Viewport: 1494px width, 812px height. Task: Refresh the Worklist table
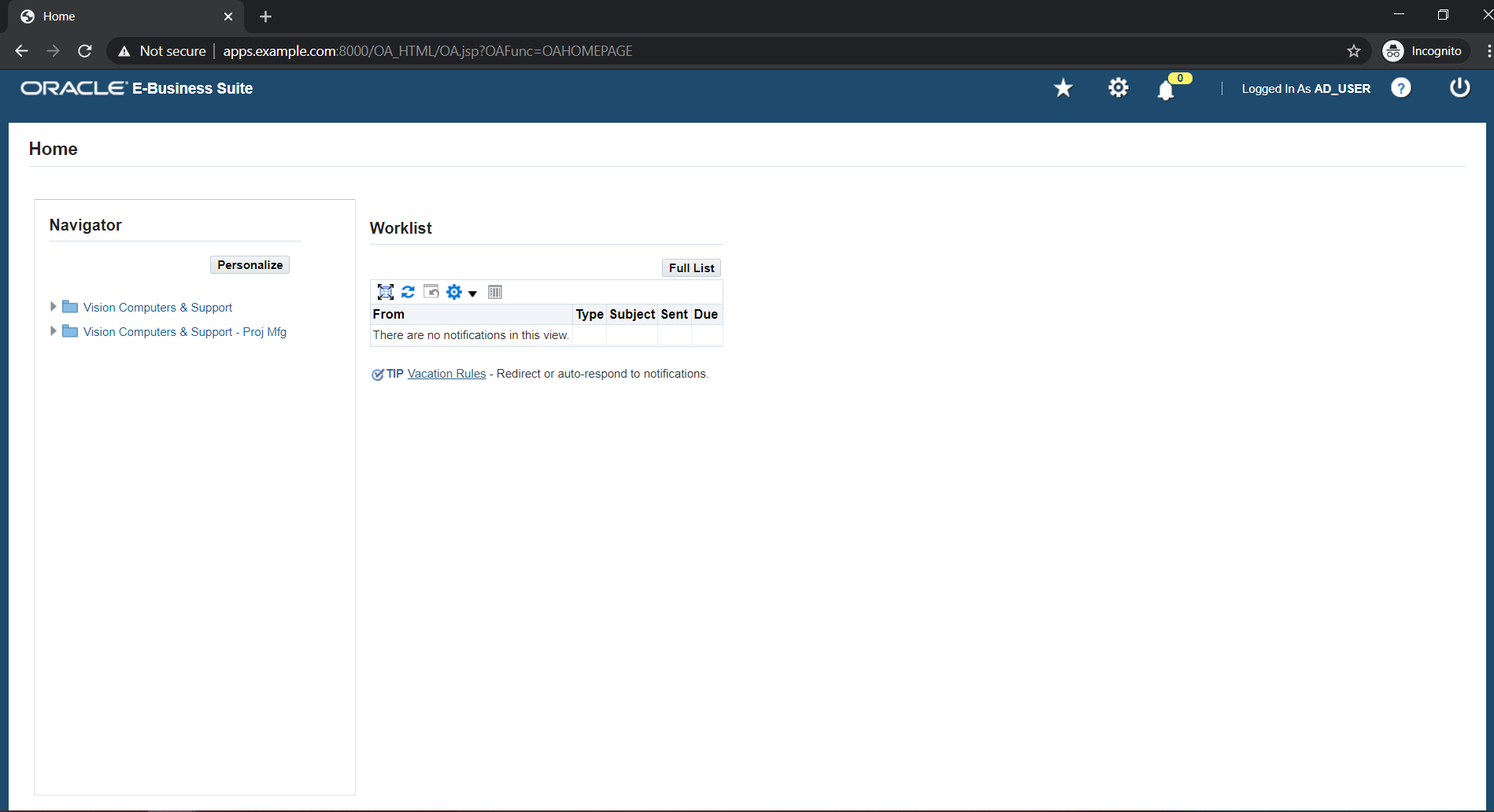pos(408,291)
